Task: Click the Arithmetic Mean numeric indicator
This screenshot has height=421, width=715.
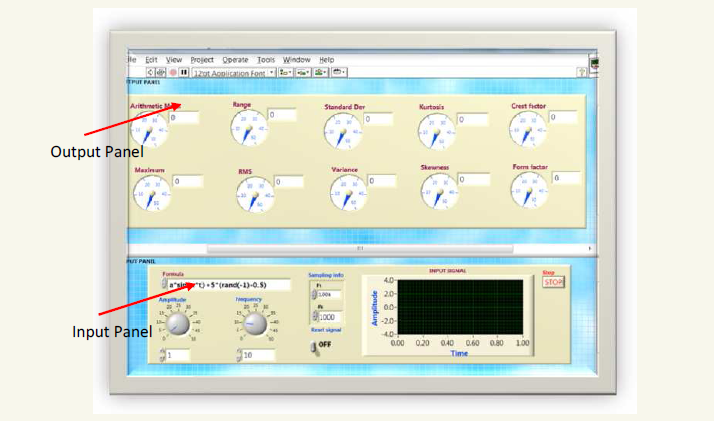Action: click(x=184, y=118)
